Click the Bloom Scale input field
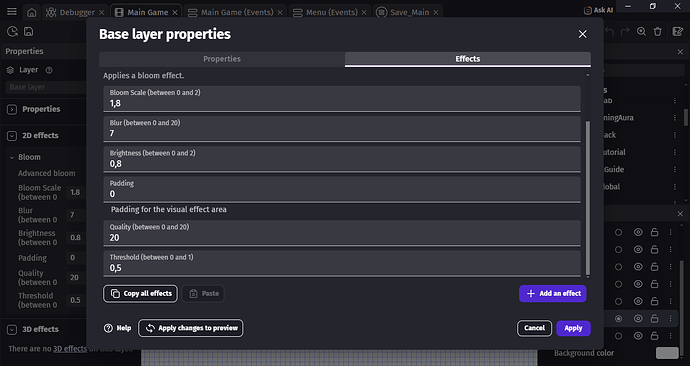 pos(342,99)
